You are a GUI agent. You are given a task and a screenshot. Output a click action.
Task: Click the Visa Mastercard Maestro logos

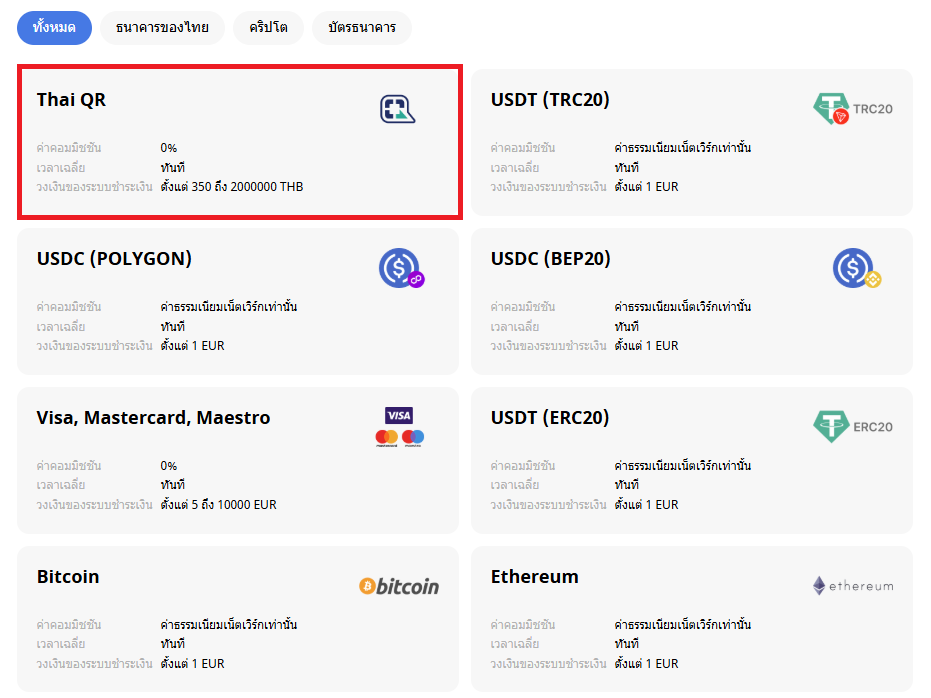(399, 427)
